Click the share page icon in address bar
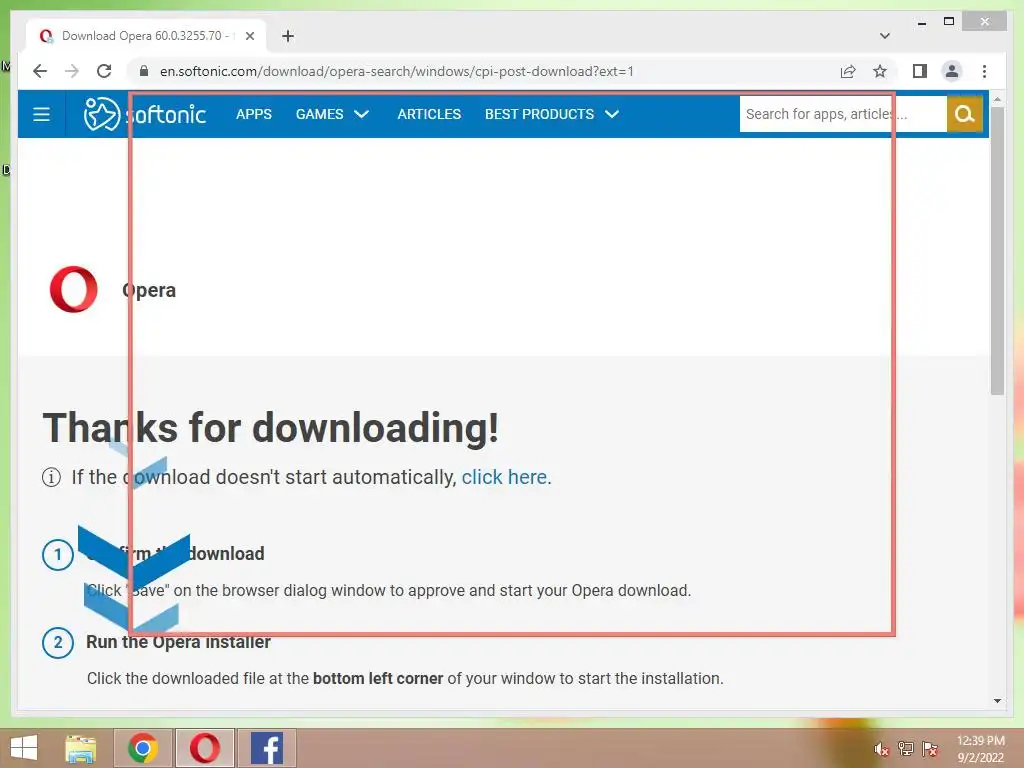Screen dimensions: 1024x768 tap(848, 71)
